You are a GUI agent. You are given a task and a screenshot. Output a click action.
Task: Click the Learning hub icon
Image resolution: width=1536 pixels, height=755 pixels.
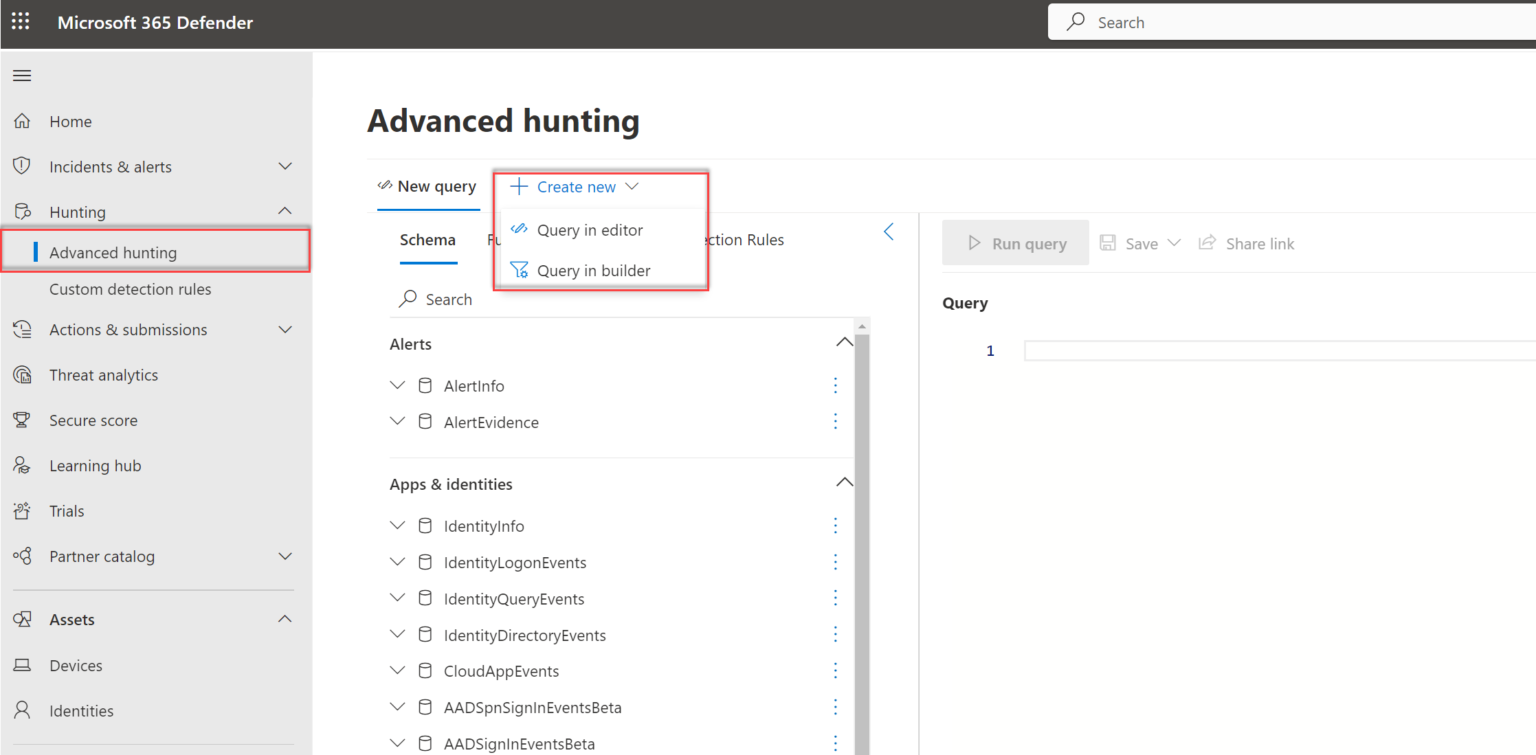click(22, 465)
